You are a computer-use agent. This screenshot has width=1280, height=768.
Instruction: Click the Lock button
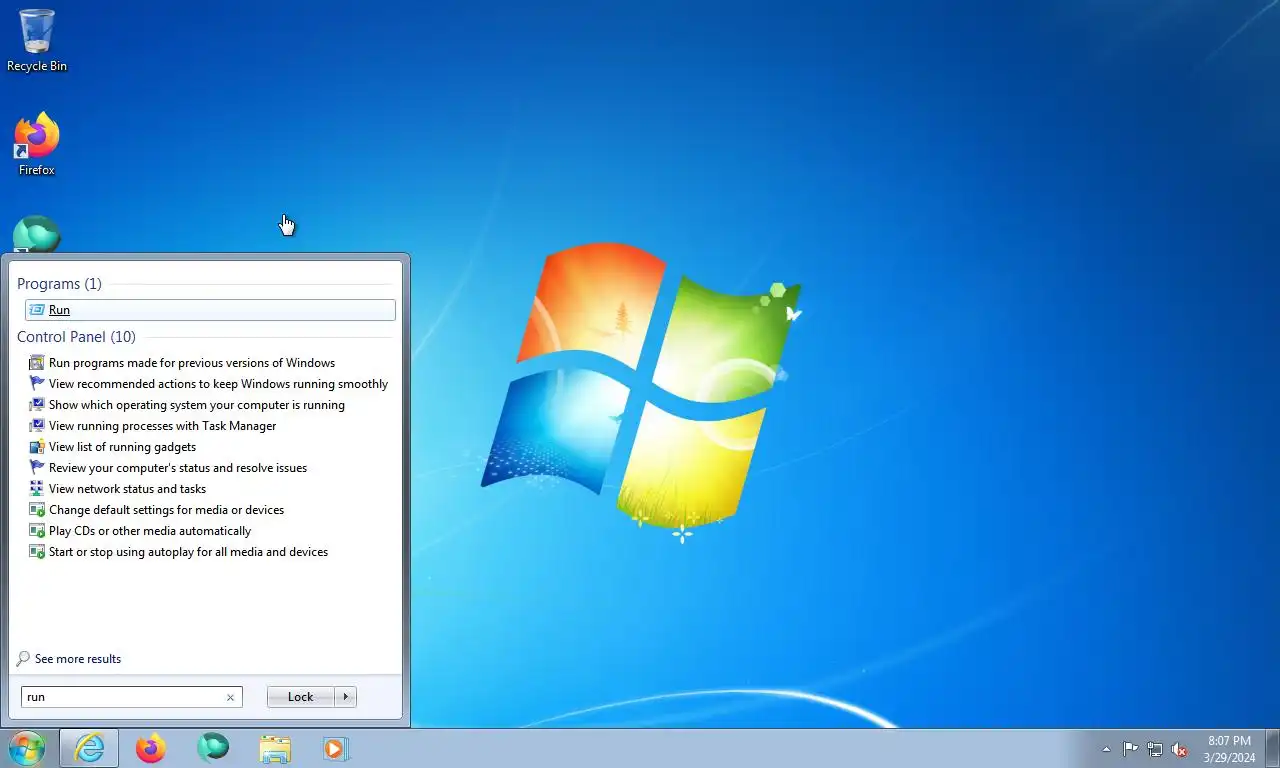(x=300, y=697)
